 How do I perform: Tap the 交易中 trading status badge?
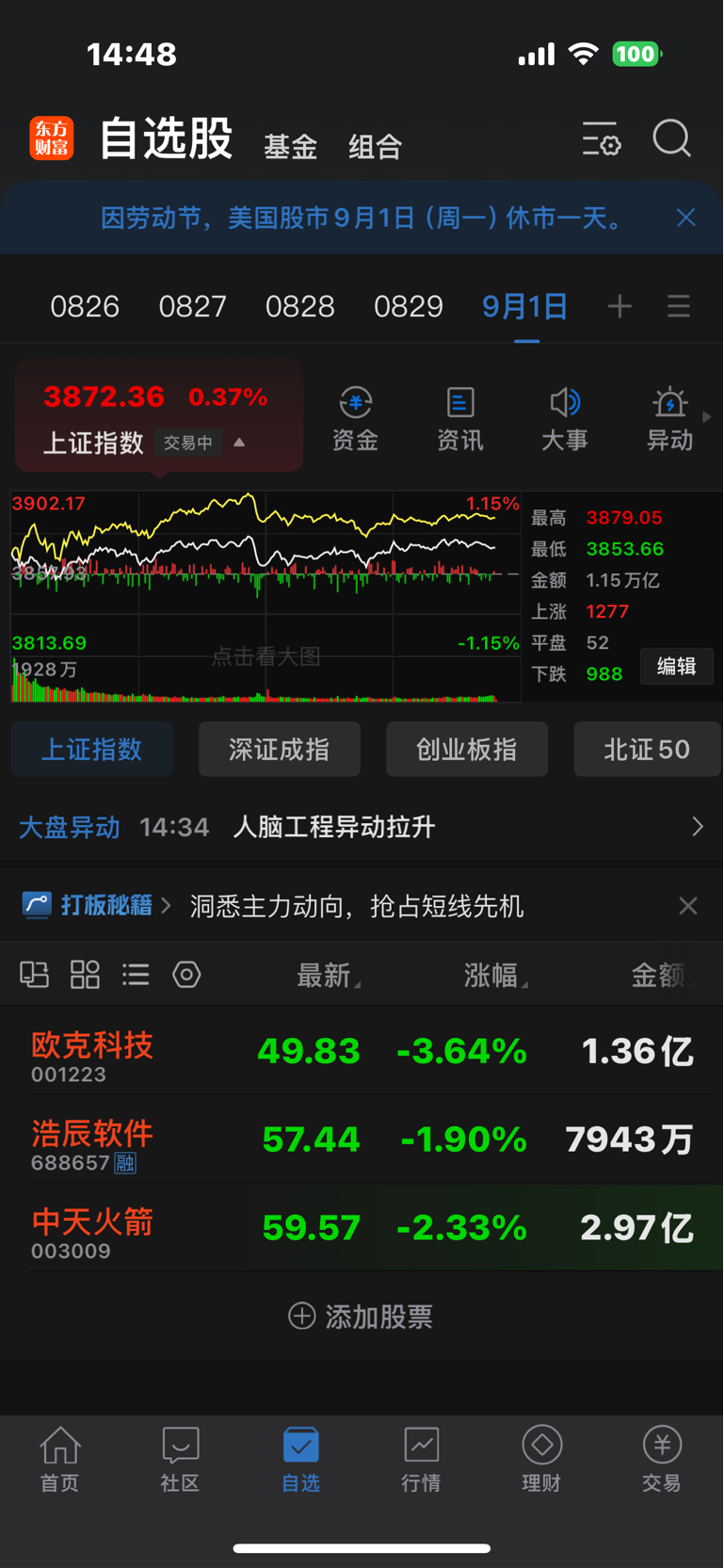click(x=188, y=443)
